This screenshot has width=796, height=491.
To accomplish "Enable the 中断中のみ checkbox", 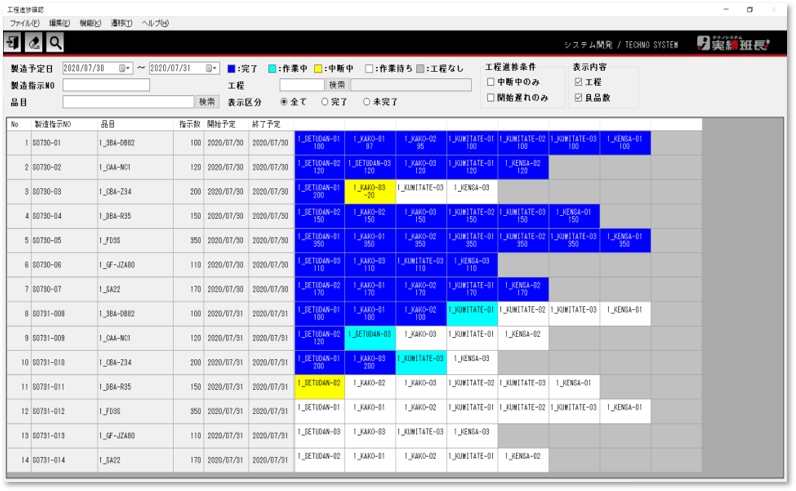I will coord(491,82).
